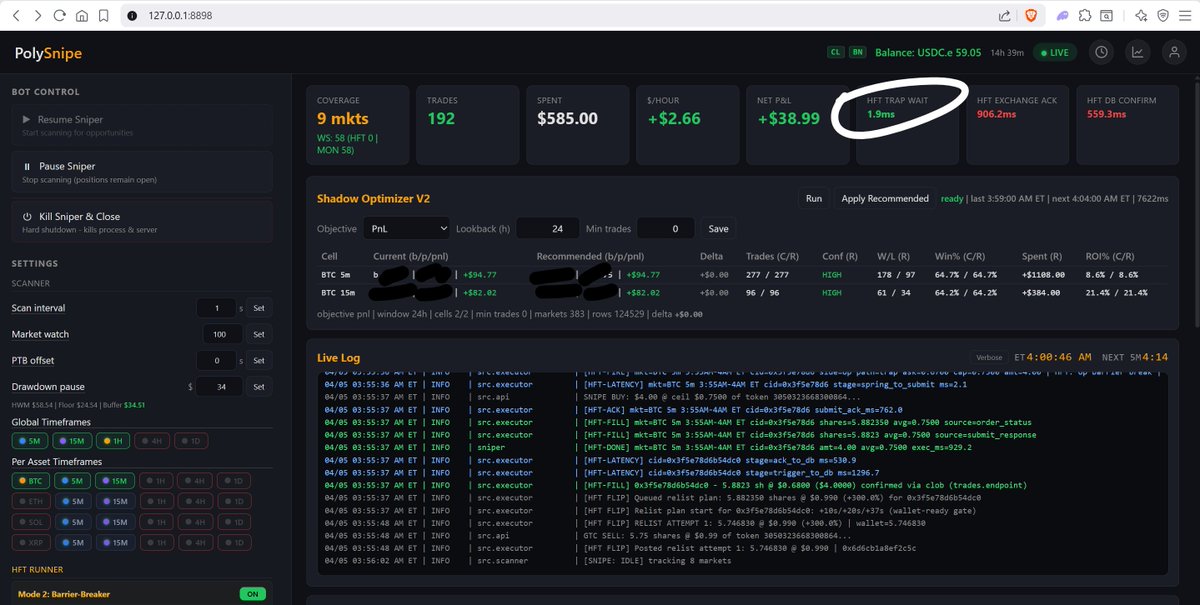Viewport: 1200px width, 605px height.
Task: Click the COVERAGE 9 mkts card
Action: [358, 125]
